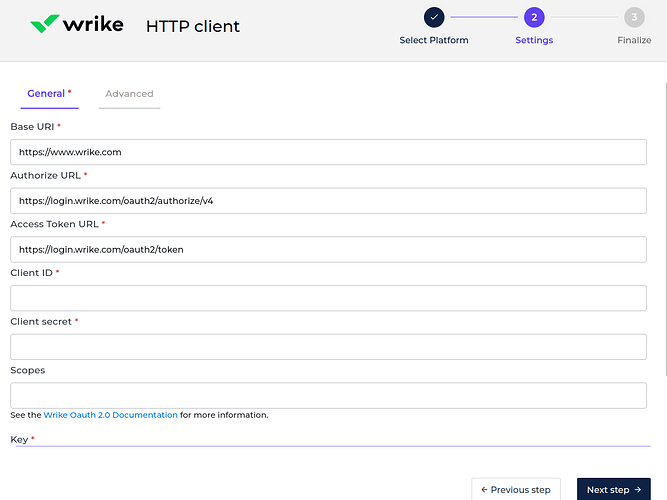Screen dimensions: 667x500
Task: Click the Key field label
Action: 19,440
